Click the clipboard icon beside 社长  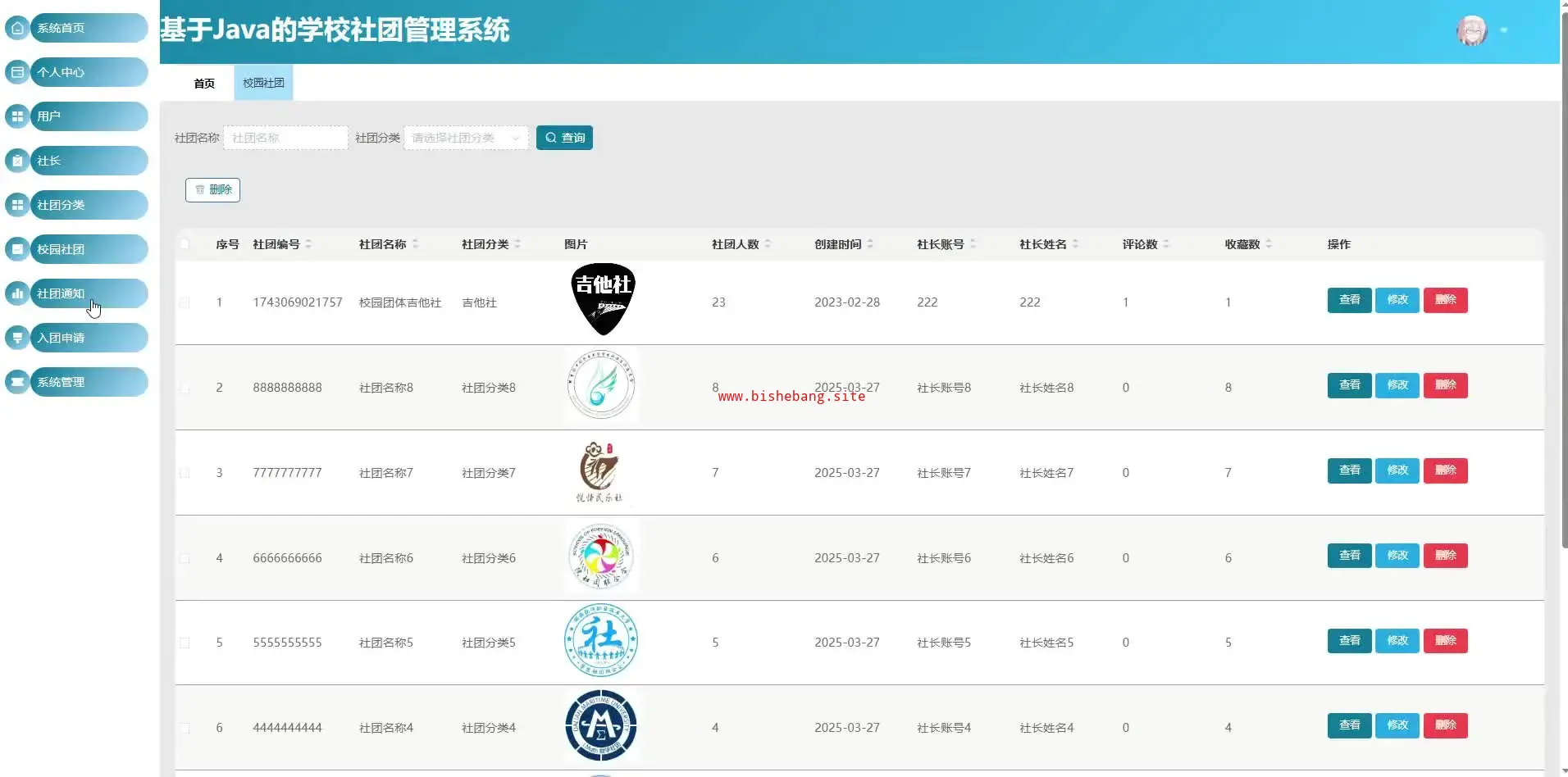click(17, 161)
